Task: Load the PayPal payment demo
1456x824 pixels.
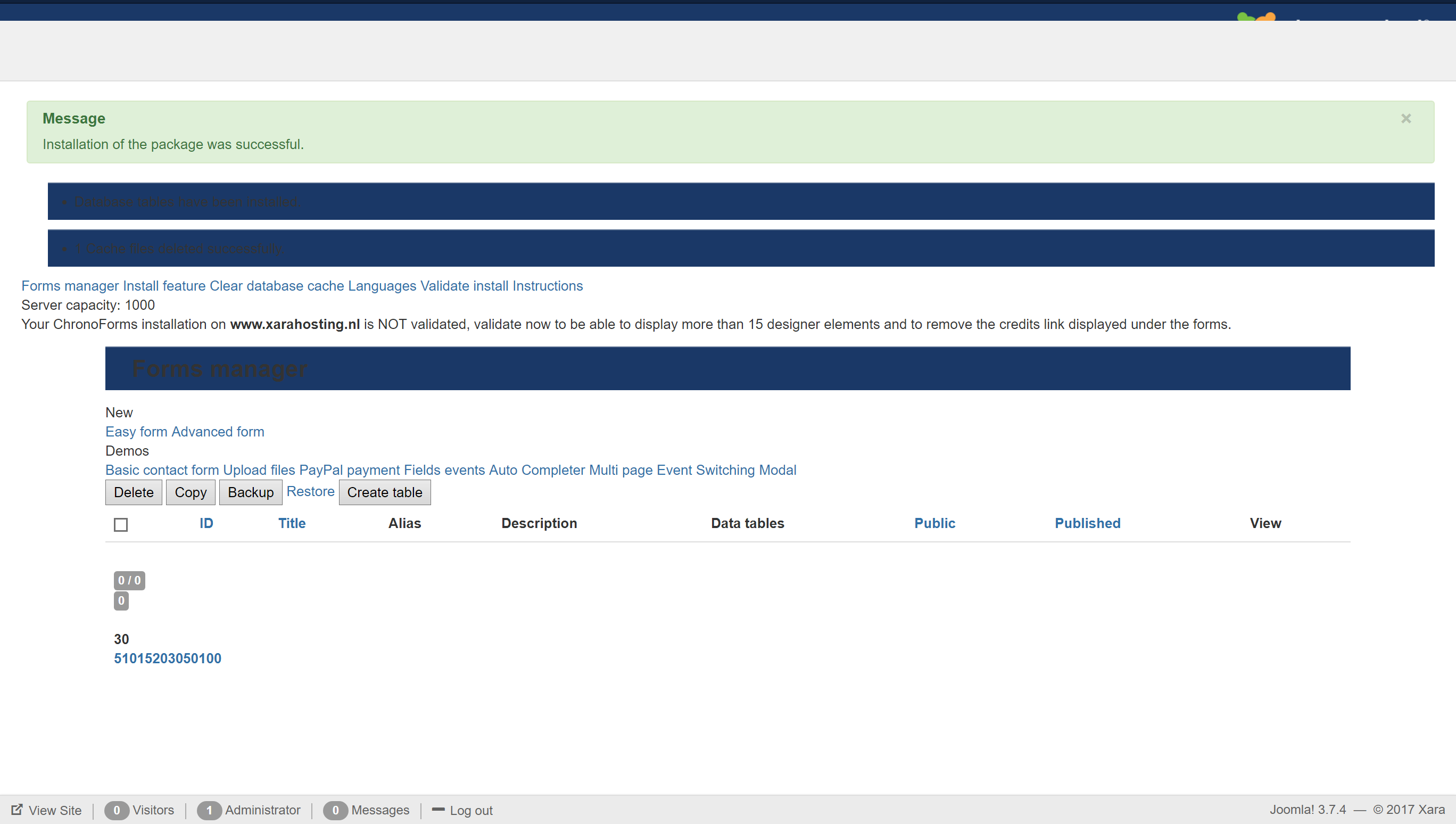Action: tap(350, 471)
